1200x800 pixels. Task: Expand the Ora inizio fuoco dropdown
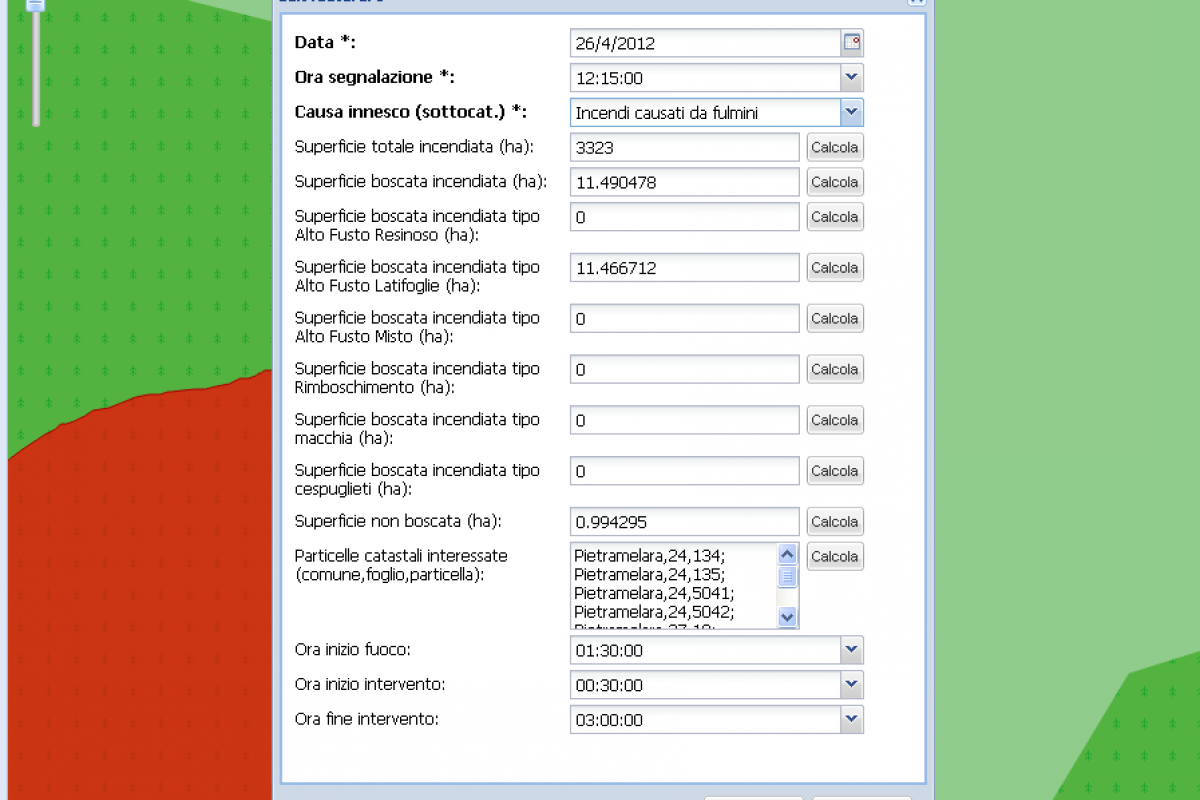[x=852, y=650]
